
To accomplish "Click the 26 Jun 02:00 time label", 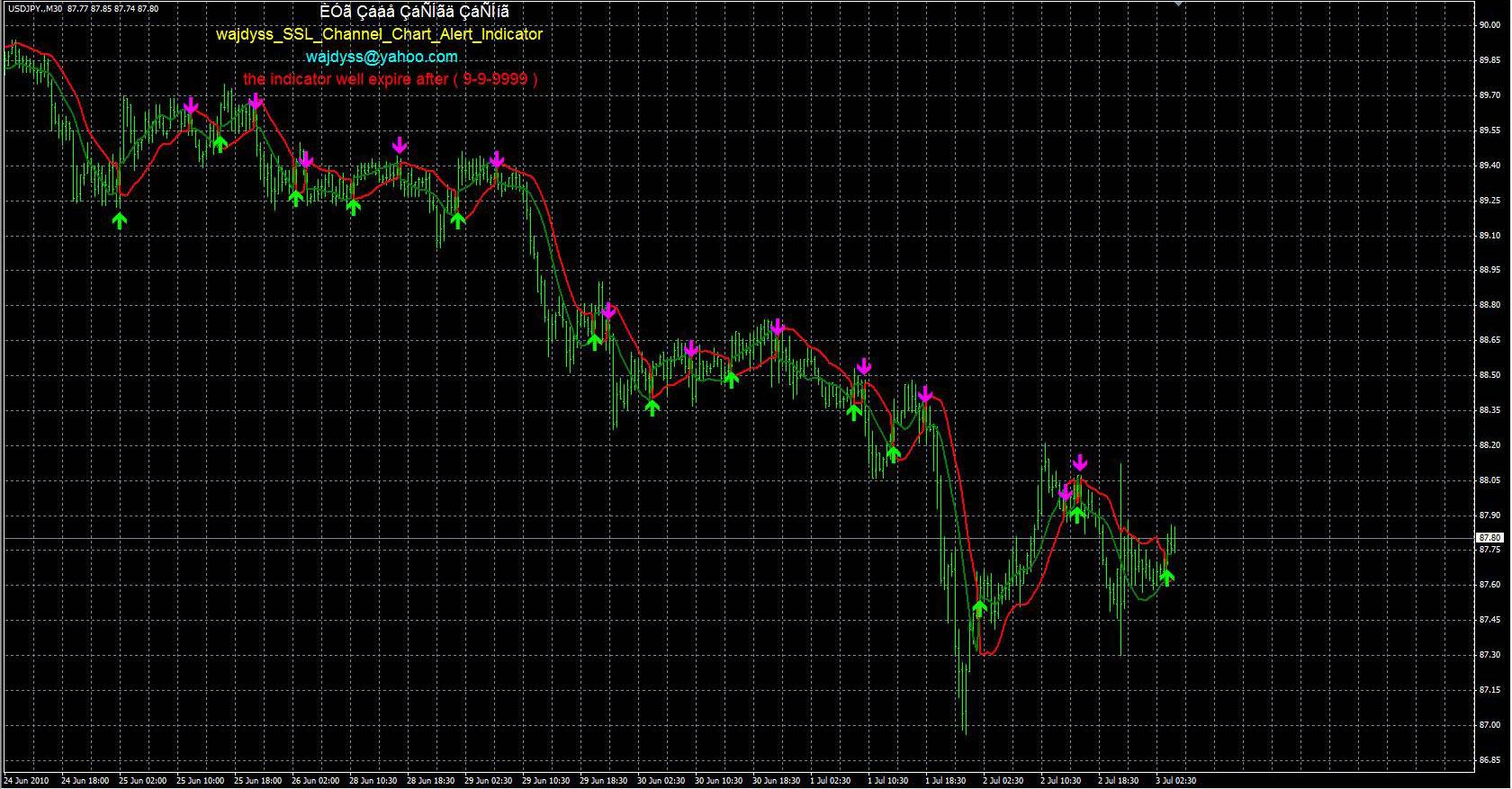I will pyautogui.click(x=316, y=781).
